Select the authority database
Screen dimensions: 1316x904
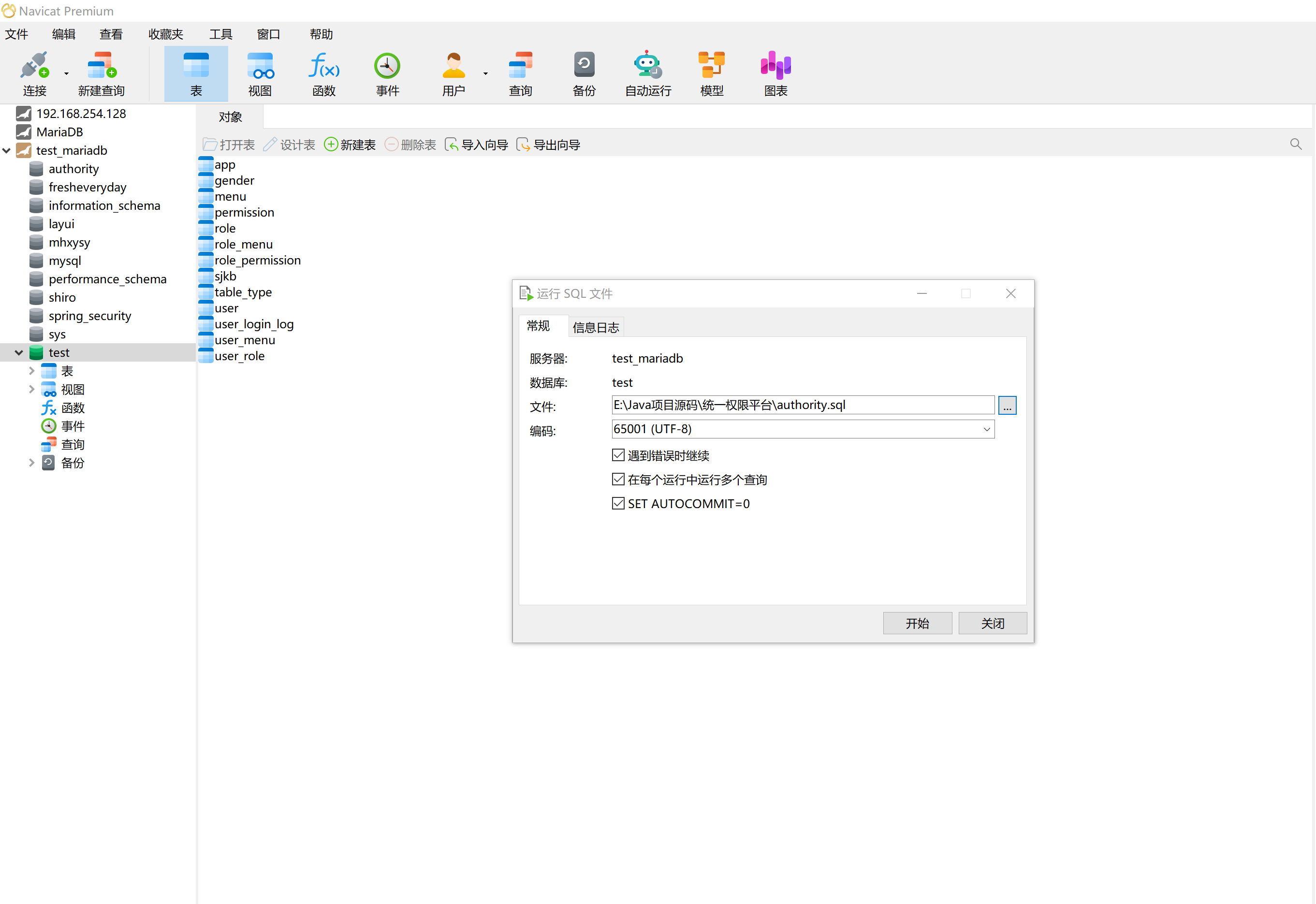click(73, 169)
